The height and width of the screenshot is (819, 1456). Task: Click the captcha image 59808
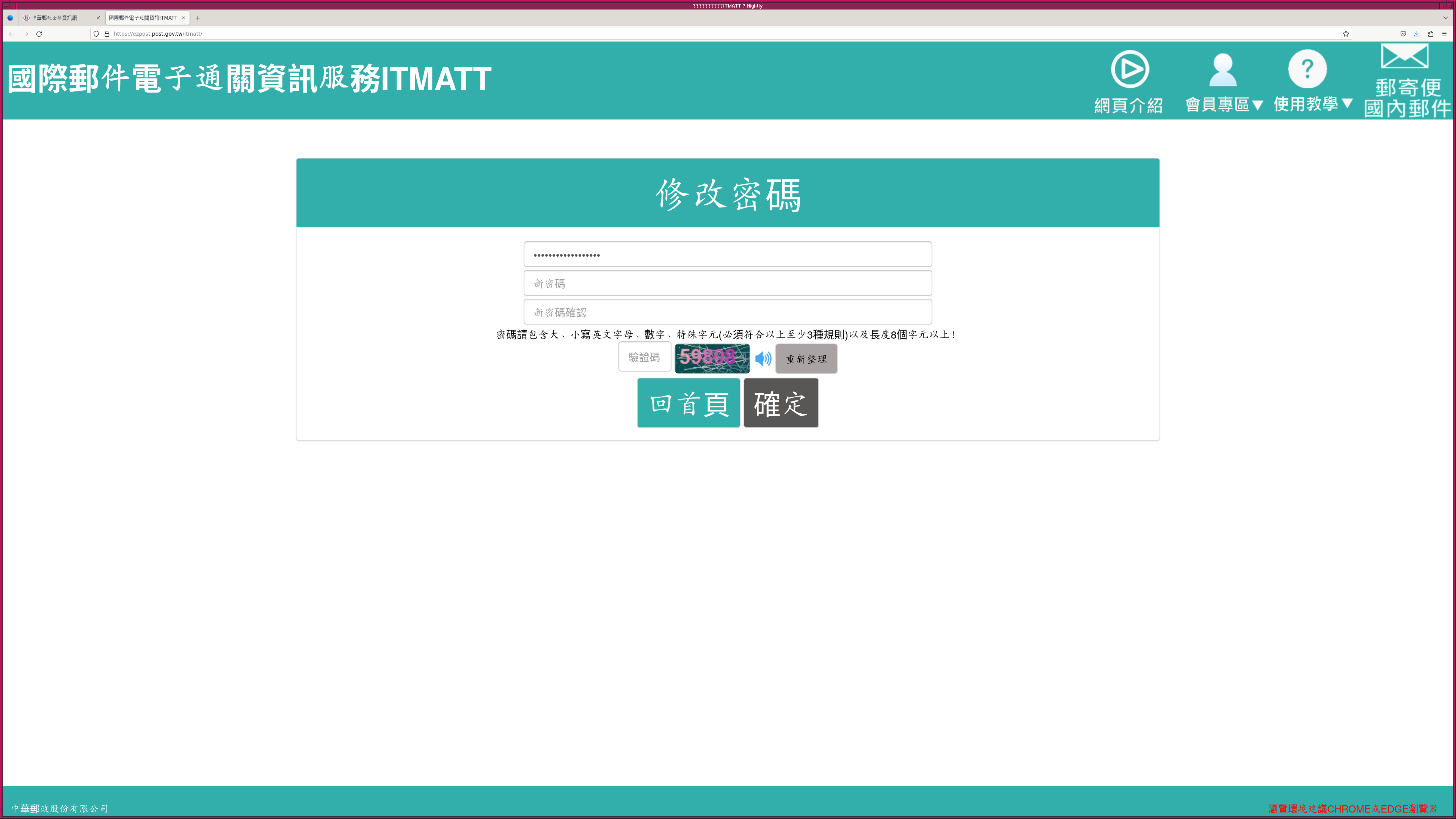tap(712, 358)
